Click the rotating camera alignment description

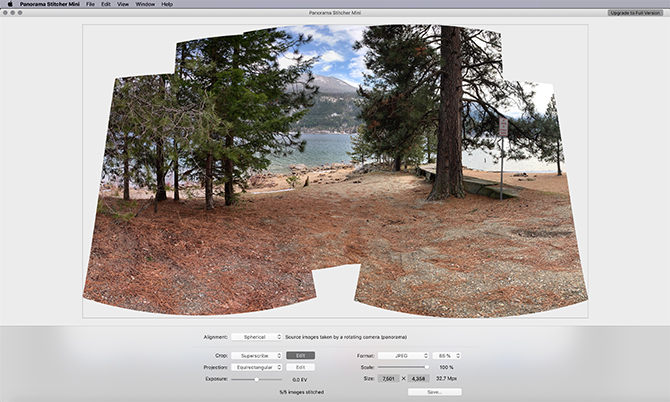pos(346,337)
